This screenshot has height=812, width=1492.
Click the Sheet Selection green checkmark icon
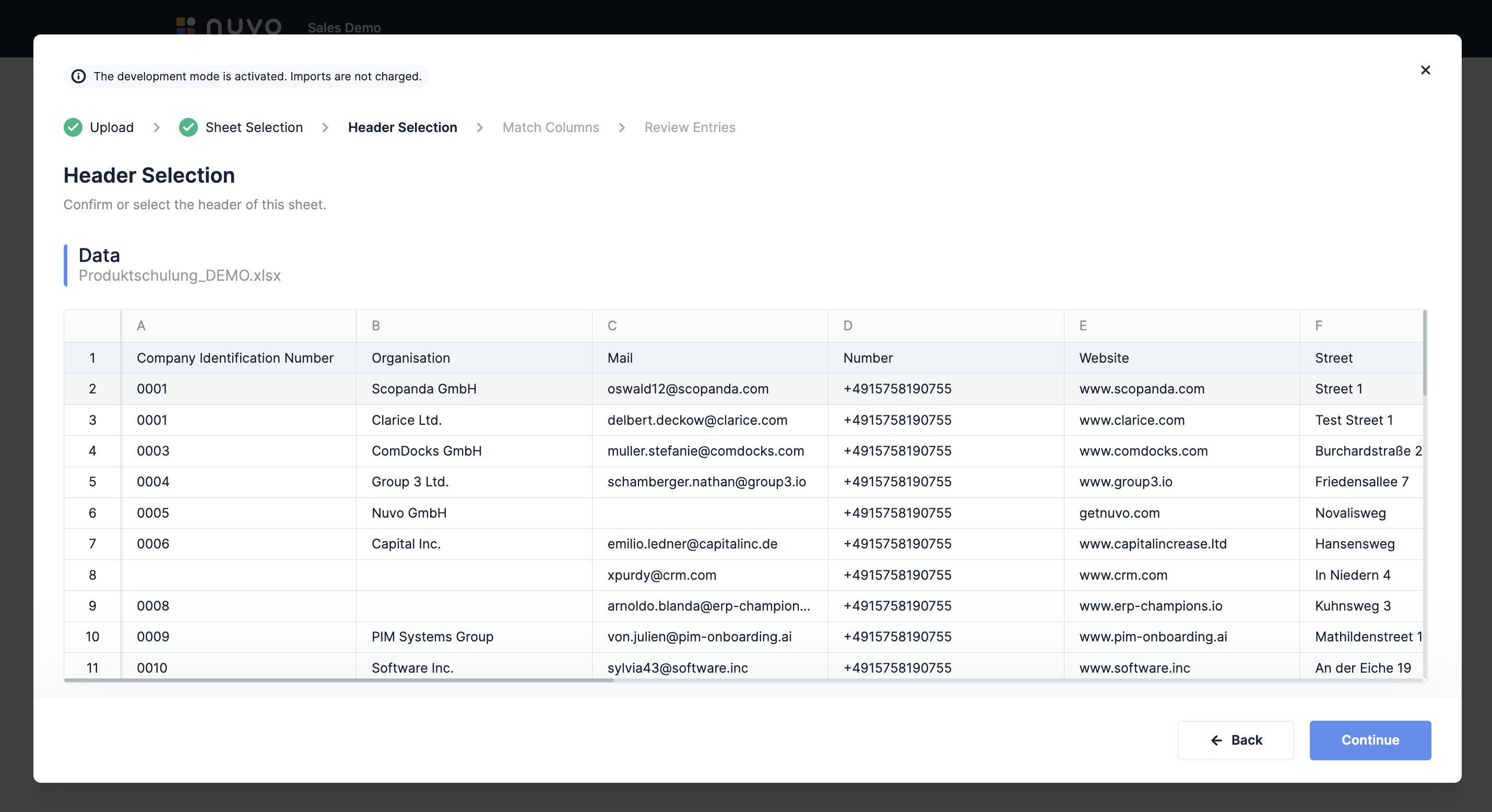188,127
